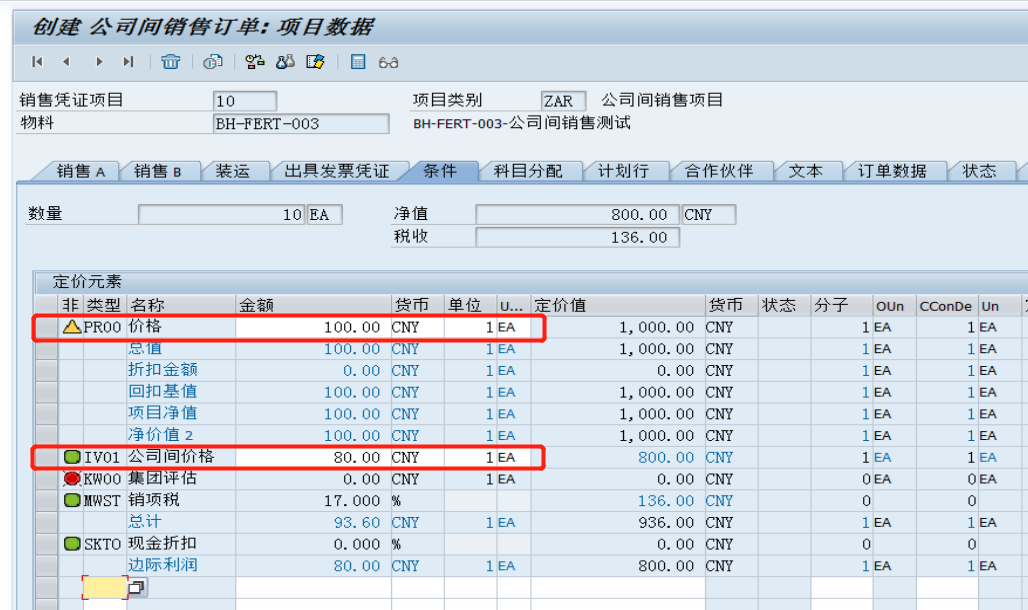
Task: Open the 状态 tab
Action: pos(979,171)
